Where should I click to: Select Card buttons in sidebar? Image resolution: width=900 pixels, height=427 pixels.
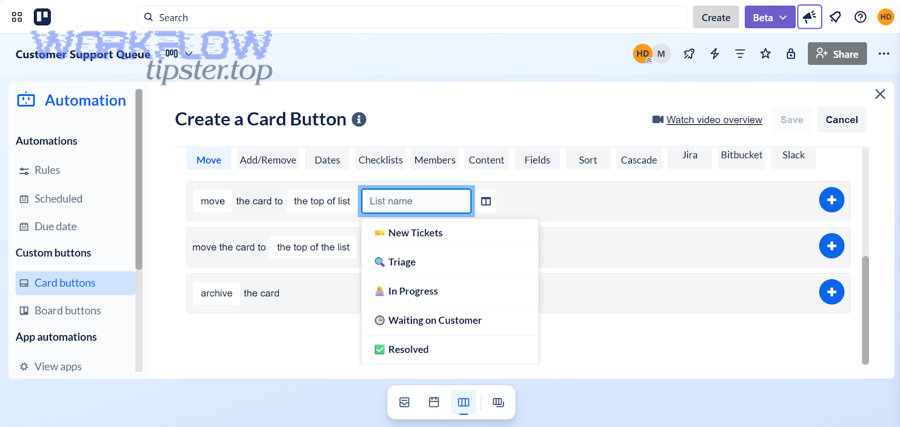pyautogui.click(x=75, y=283)
